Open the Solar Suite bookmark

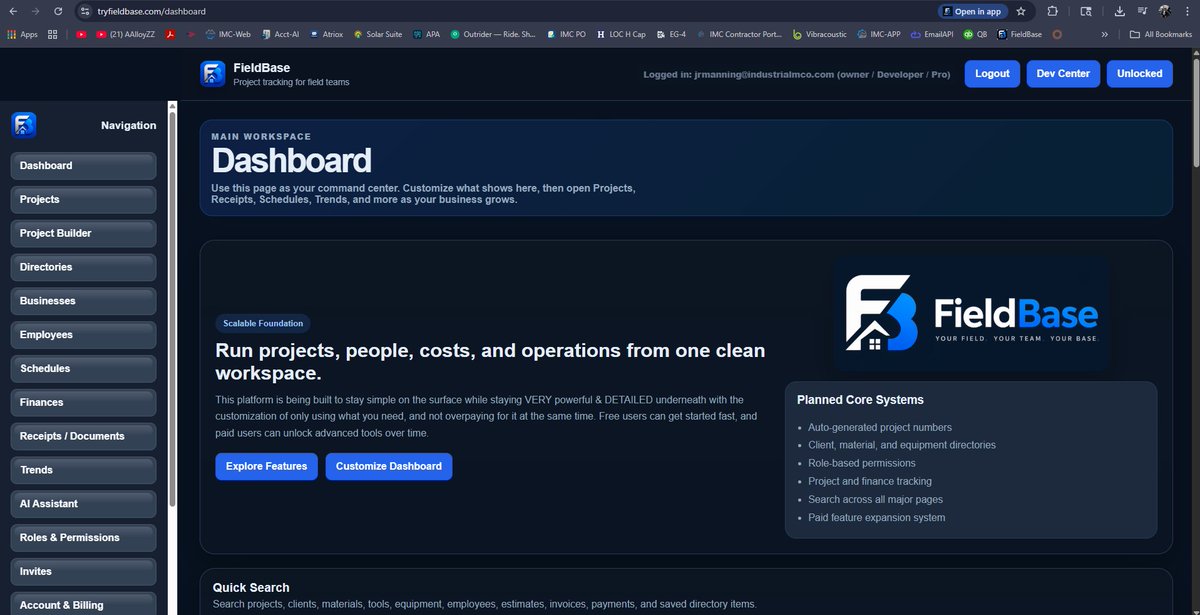coord(377,34)
